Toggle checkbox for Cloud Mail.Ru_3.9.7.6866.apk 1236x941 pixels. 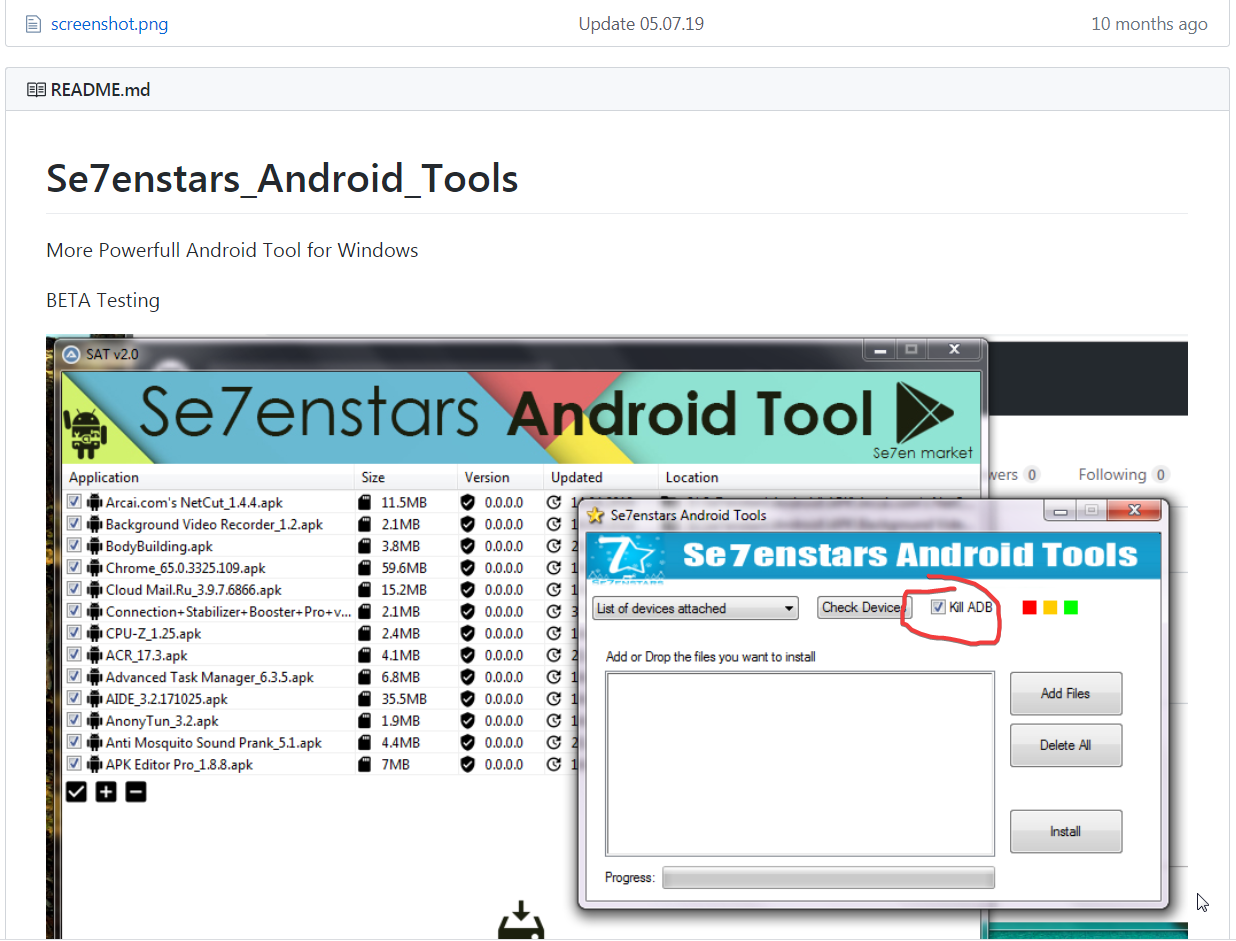[x=74, y=589]
